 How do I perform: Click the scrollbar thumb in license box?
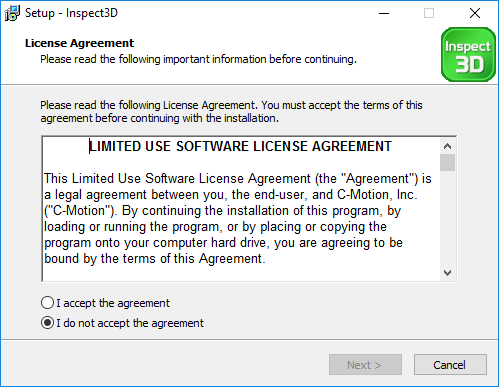click(447, 162)
